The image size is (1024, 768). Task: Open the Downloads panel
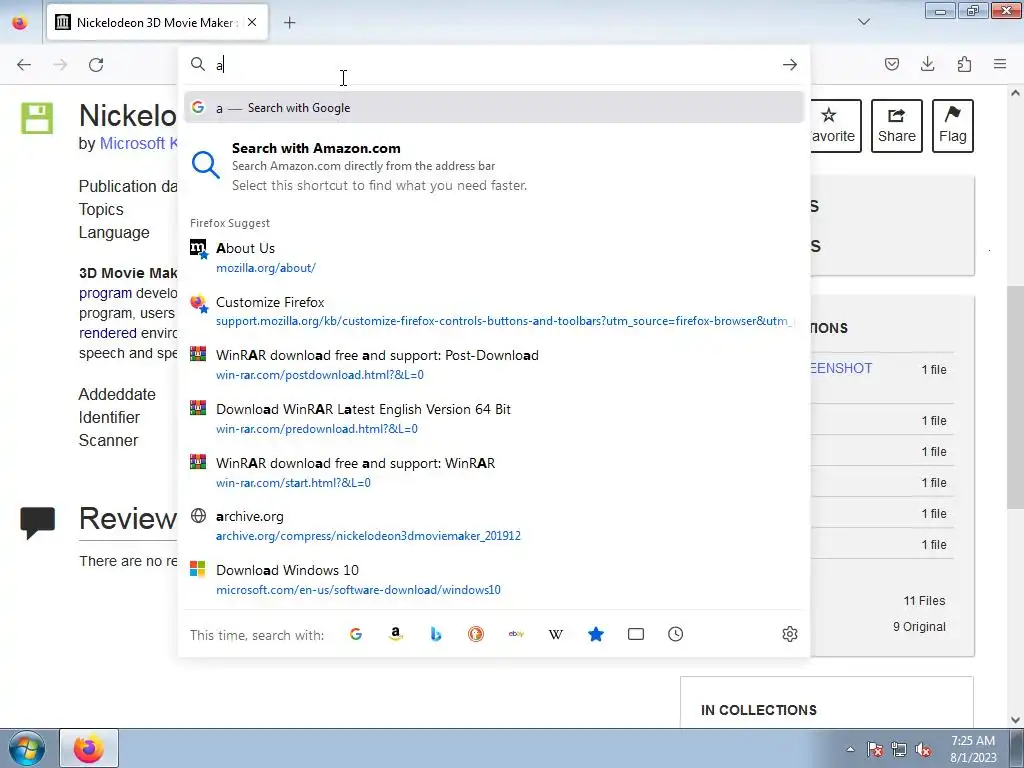point(927,64)
